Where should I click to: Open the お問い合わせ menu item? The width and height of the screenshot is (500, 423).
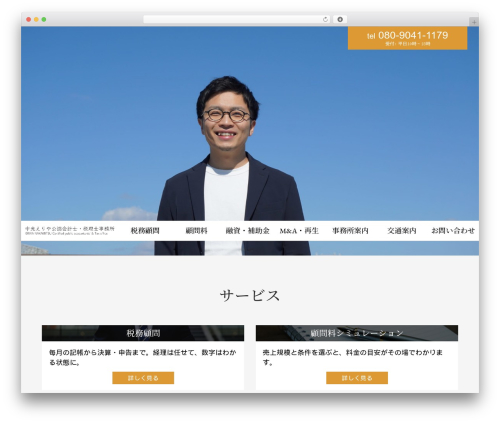(x=453, y=231)
